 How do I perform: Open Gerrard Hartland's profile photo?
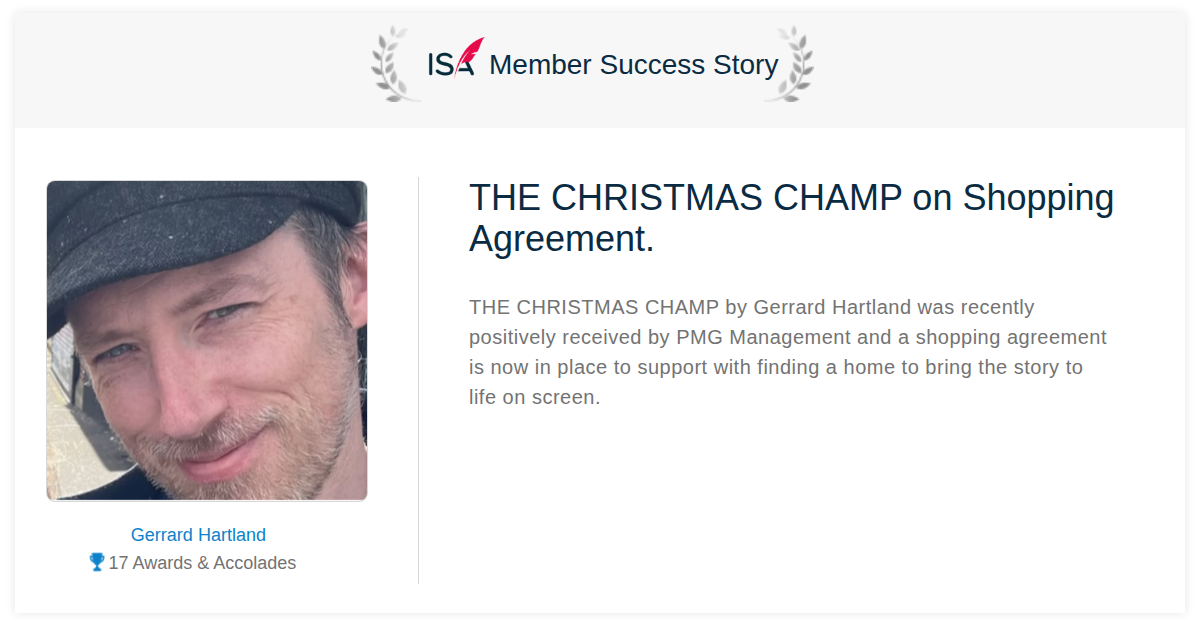click(x=207, y=340)
